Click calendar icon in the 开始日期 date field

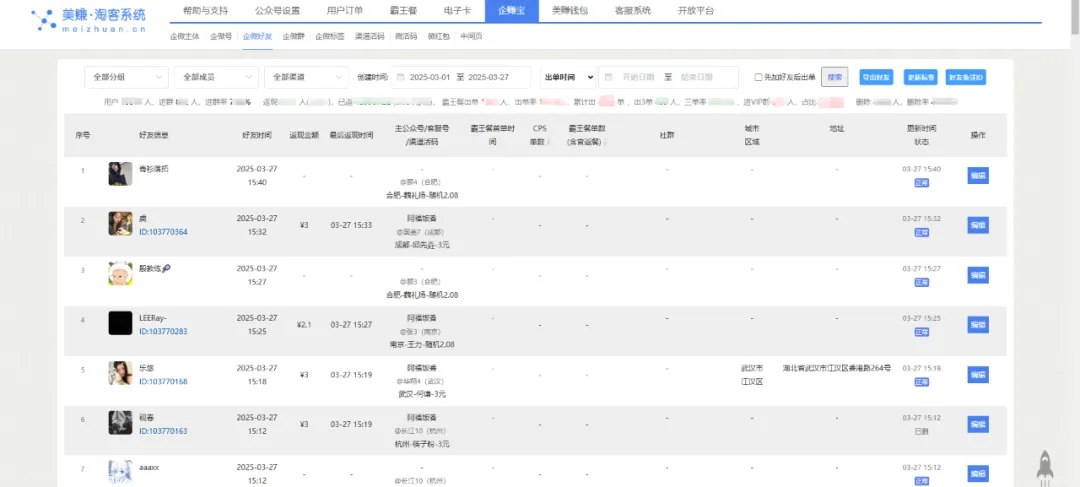pos(609,77)
